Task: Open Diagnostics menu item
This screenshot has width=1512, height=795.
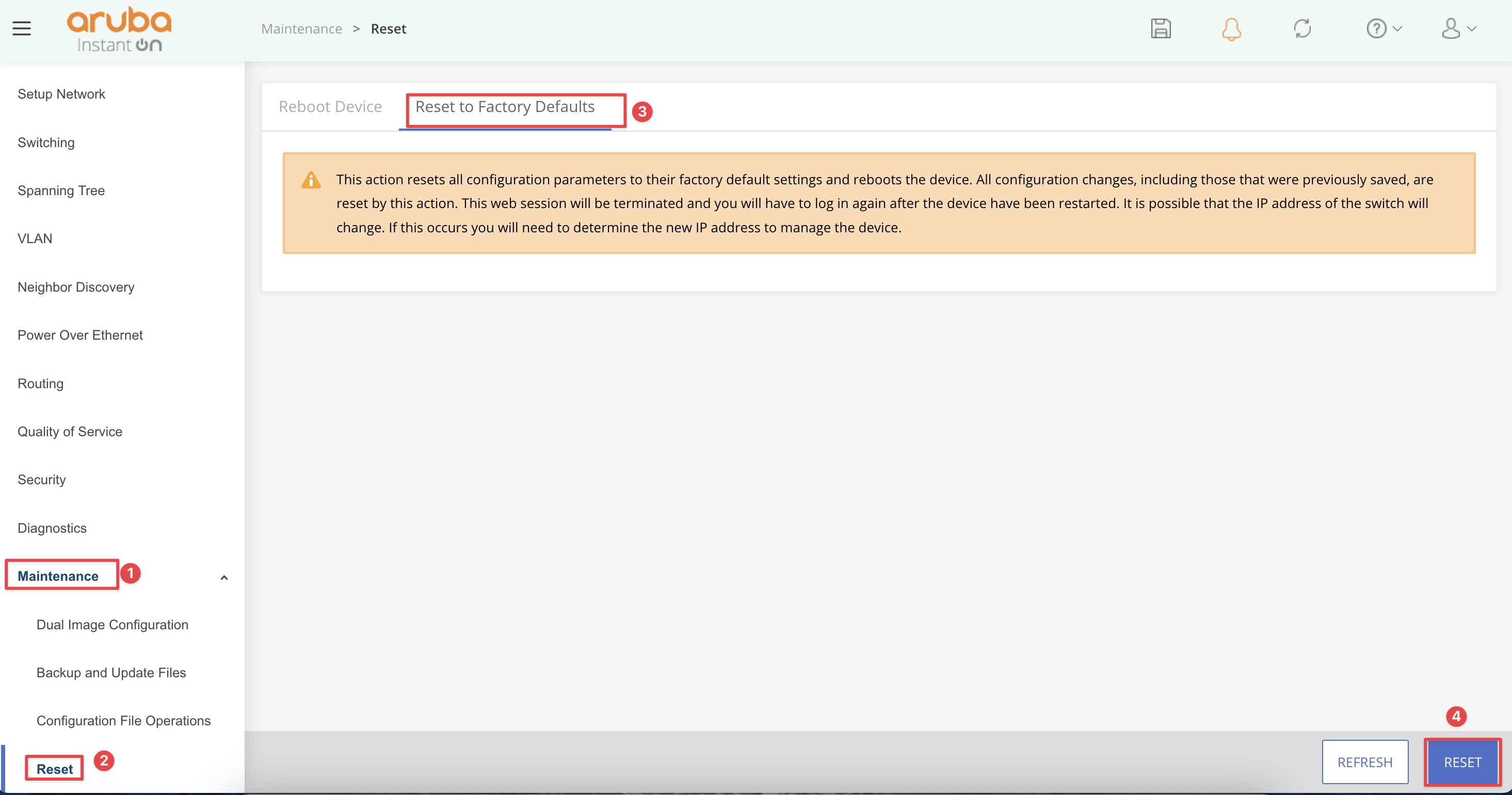Action: click(52, 528)
